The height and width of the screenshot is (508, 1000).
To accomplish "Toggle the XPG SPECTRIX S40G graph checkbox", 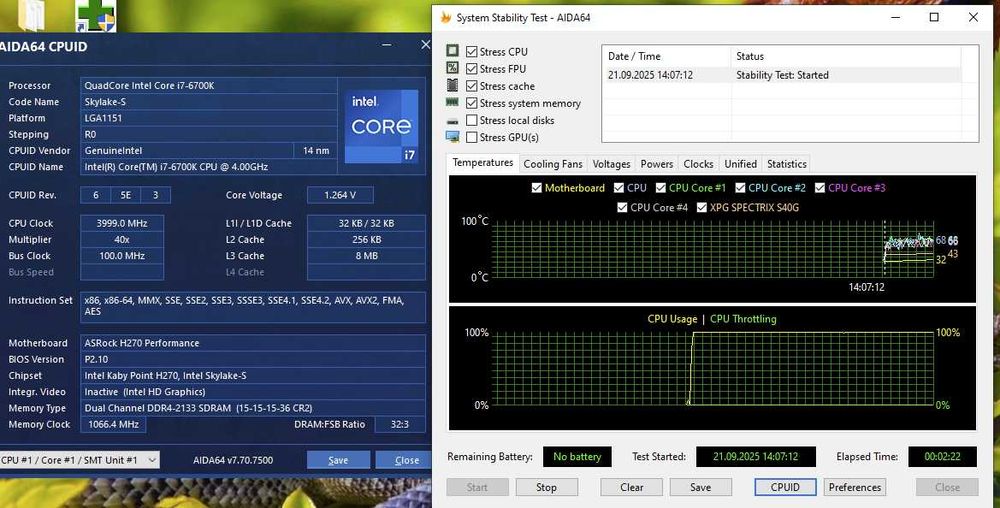I will pyautogui.click(x=702, y=208).
